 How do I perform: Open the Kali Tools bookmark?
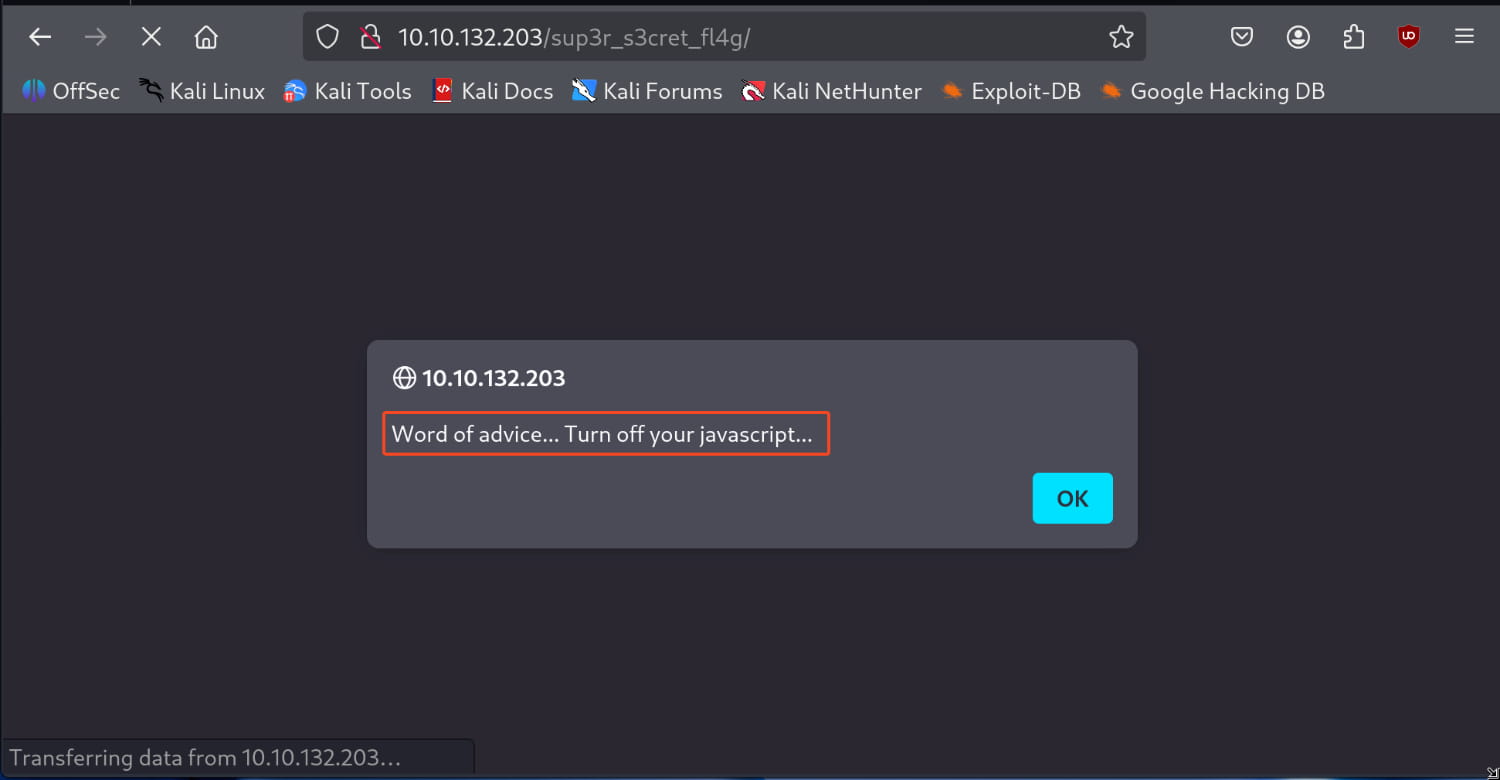[x=347, y=91]
